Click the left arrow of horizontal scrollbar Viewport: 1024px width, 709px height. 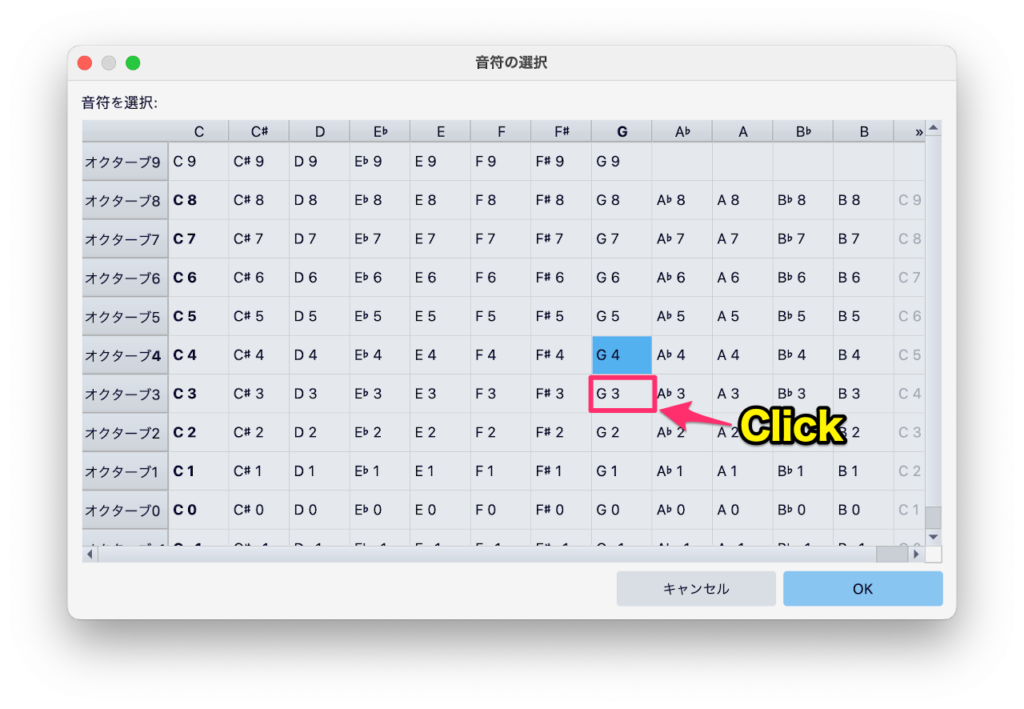pos(90,554)
